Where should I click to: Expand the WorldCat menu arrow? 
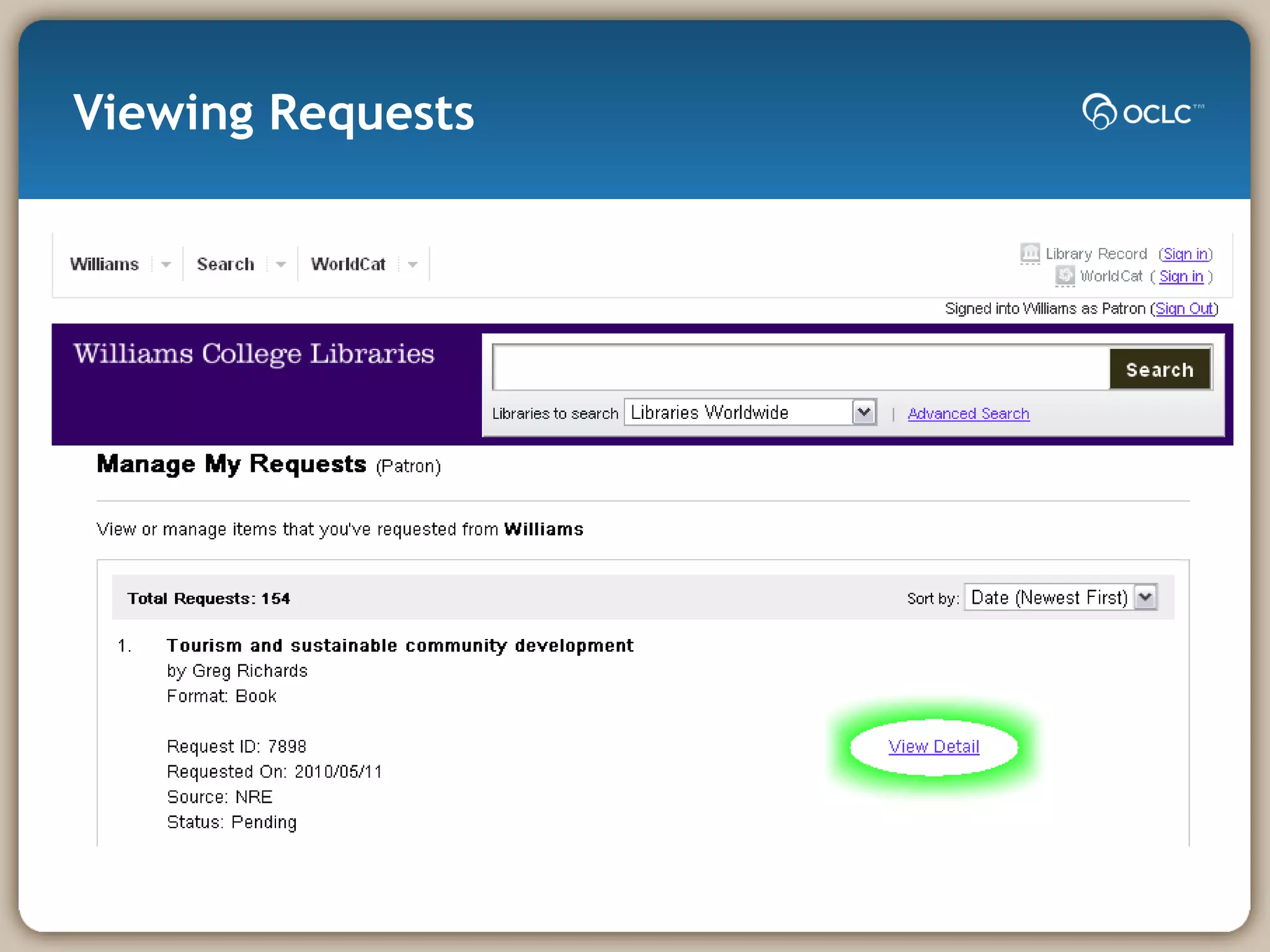pos(412,265)
